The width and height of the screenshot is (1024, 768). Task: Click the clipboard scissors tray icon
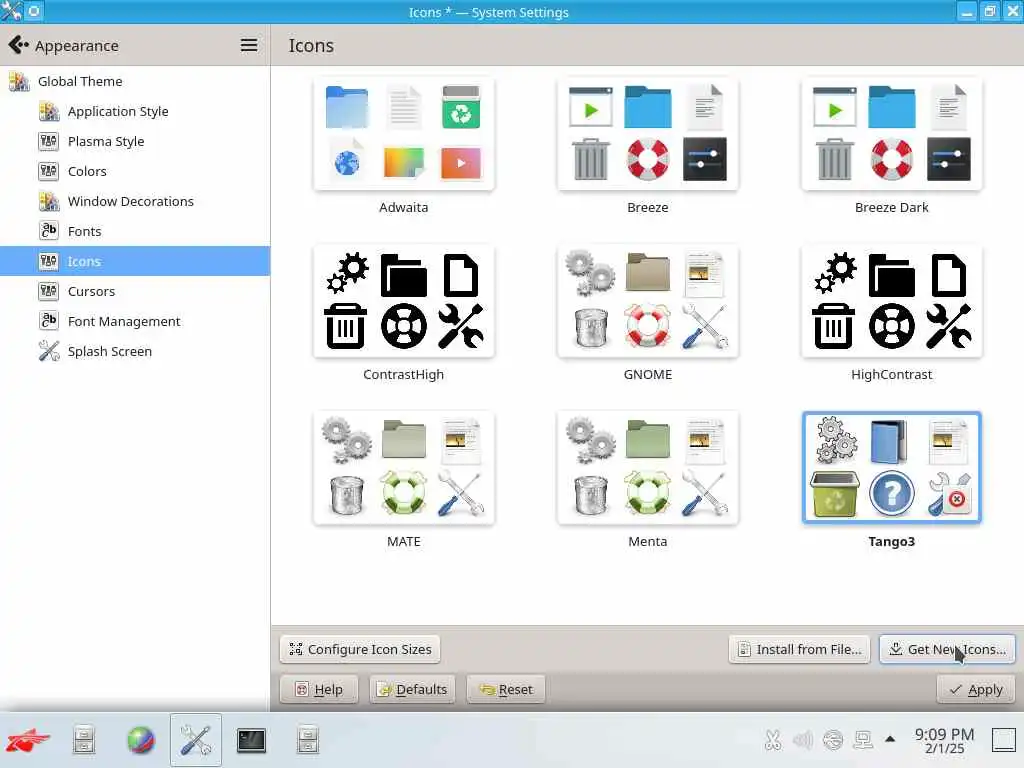pos(773,740)
